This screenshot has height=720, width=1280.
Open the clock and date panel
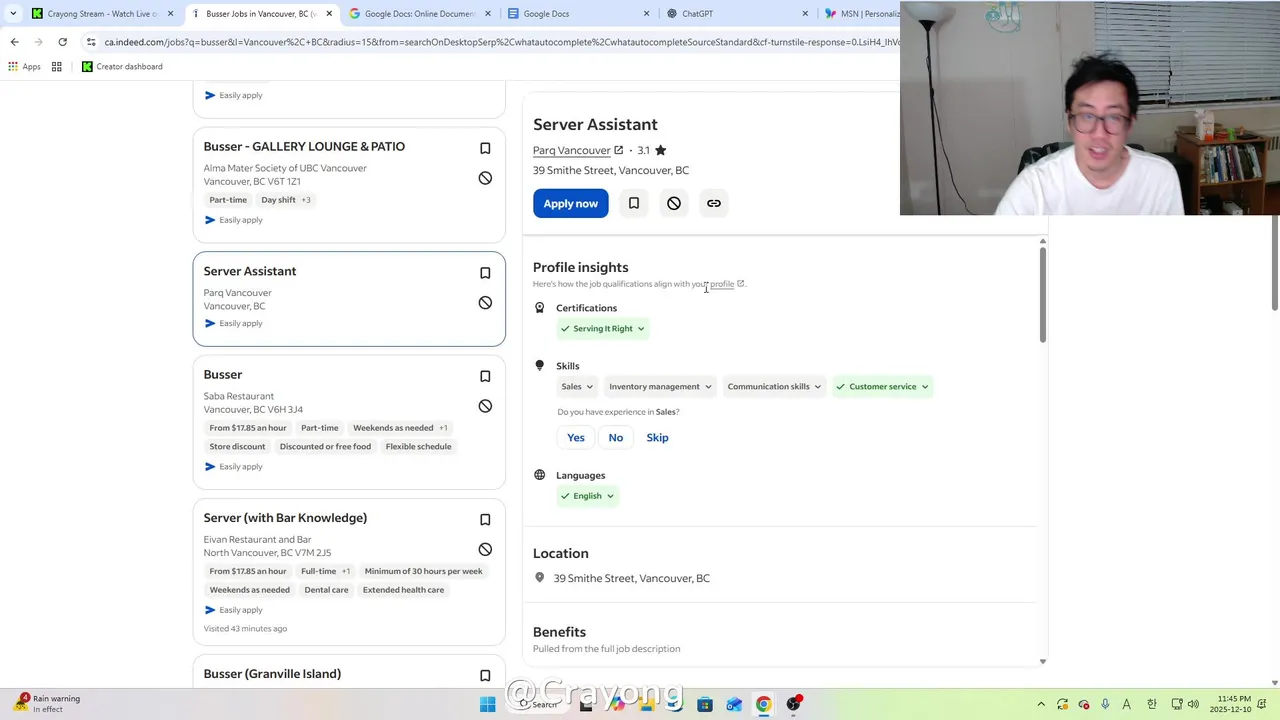(1230, 704)
